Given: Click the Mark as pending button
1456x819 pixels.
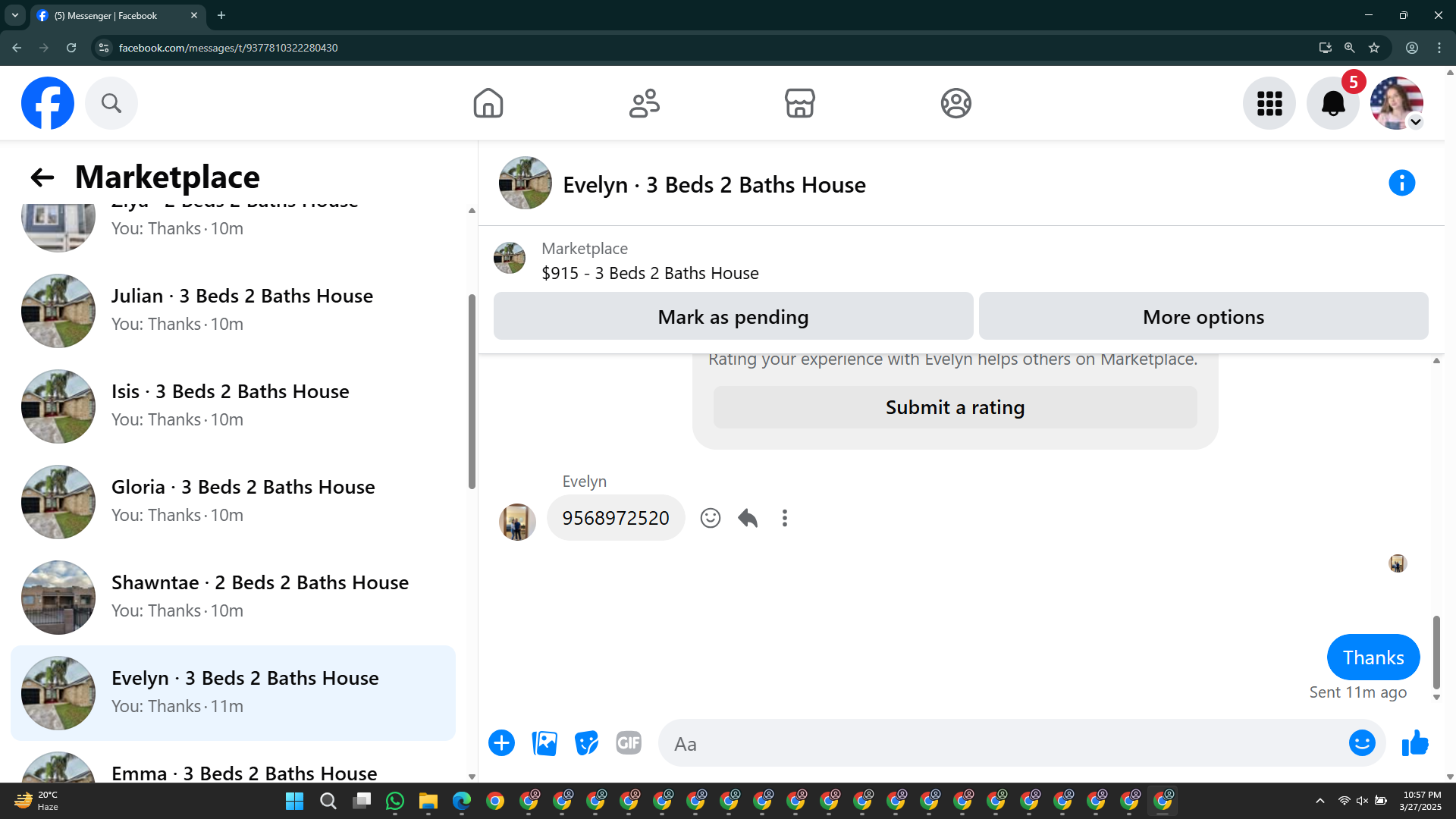Looking at the screenshot, I should click(733, 316).
